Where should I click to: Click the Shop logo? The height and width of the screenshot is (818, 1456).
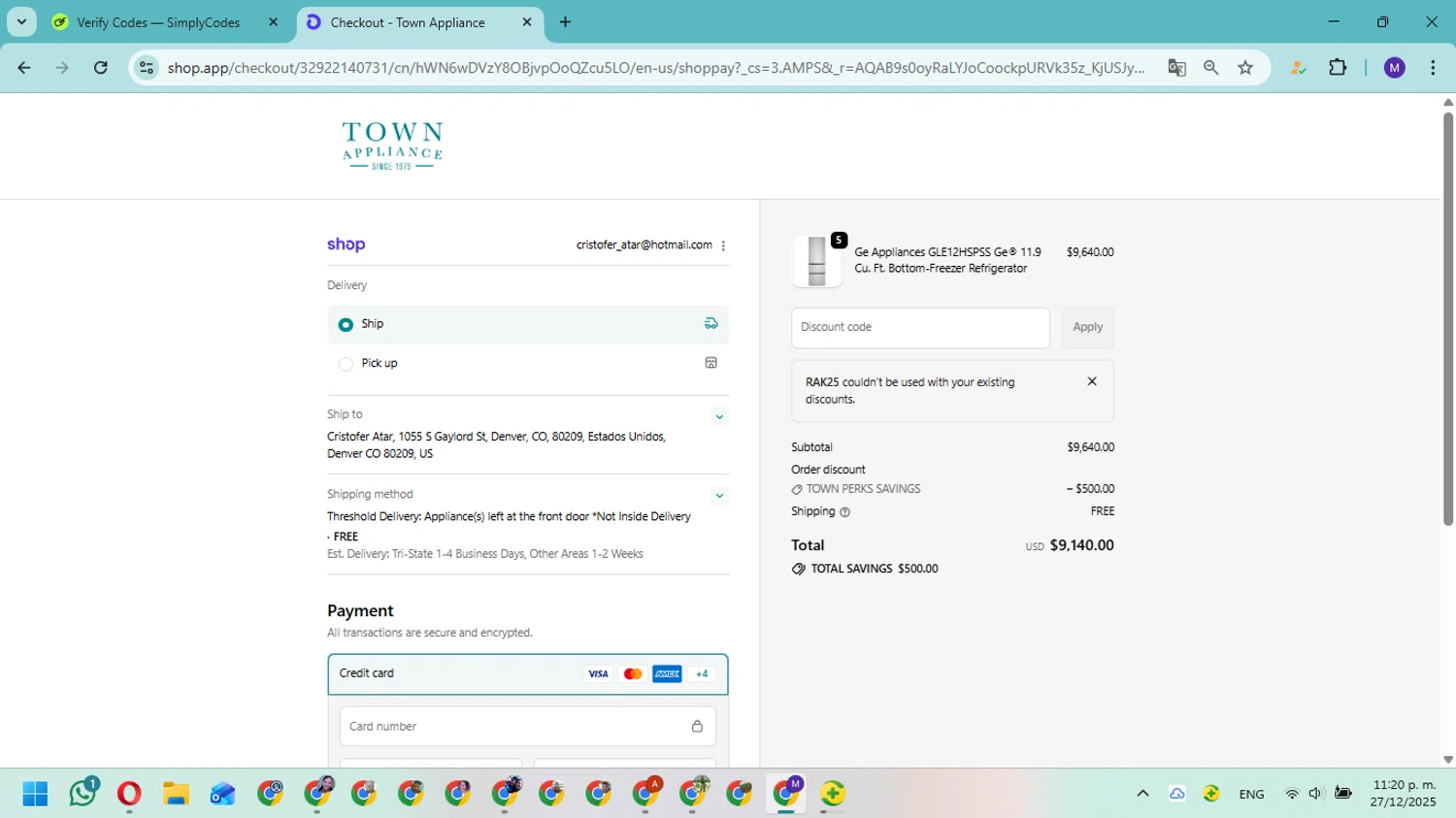click(x=346, y=245)
